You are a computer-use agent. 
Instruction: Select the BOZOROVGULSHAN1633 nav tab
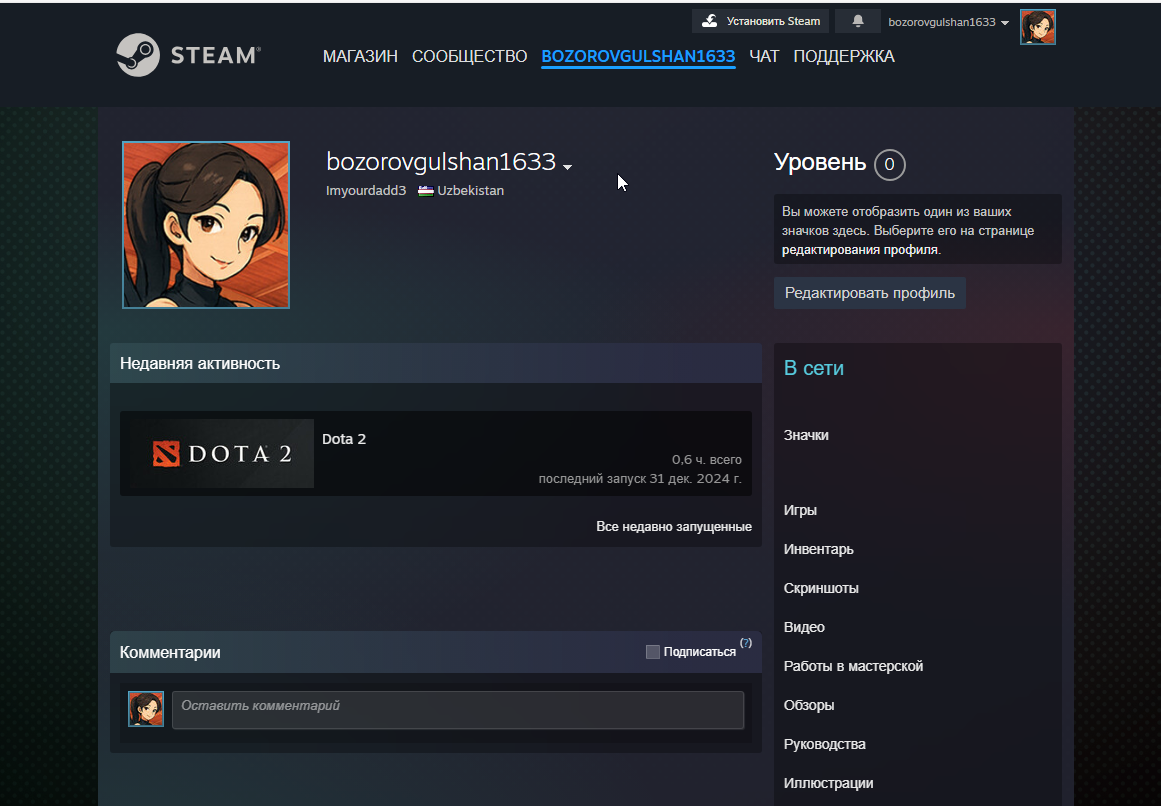pos(638,56)
